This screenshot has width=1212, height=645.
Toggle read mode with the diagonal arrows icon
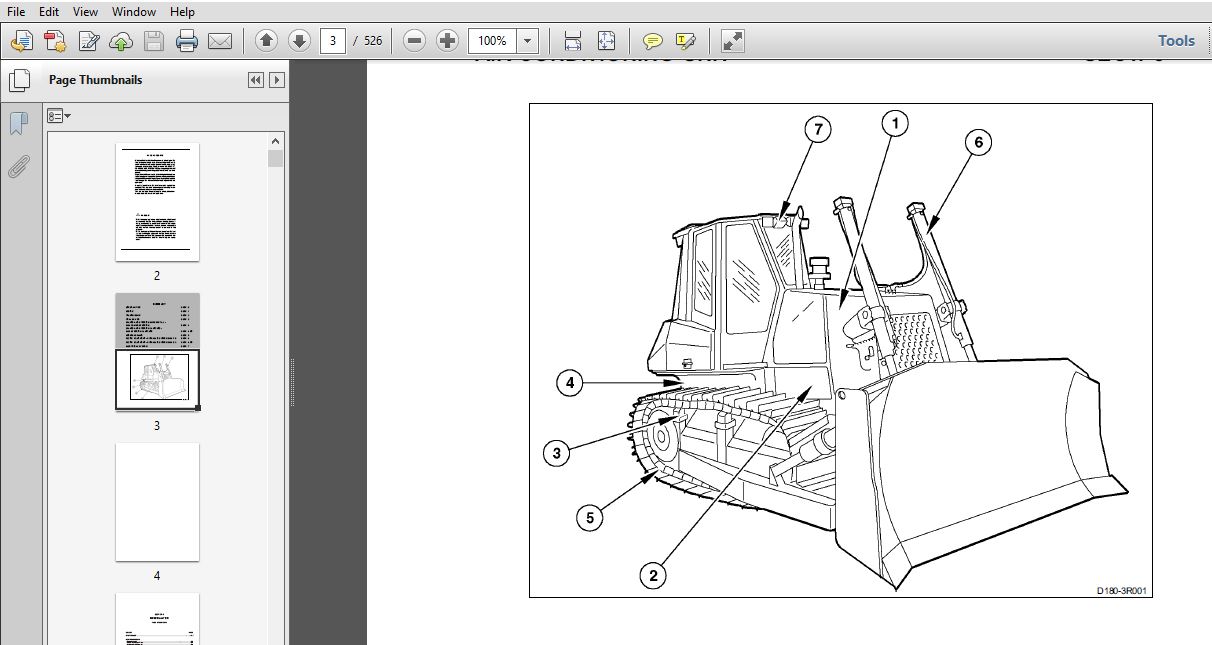point(733,41)
